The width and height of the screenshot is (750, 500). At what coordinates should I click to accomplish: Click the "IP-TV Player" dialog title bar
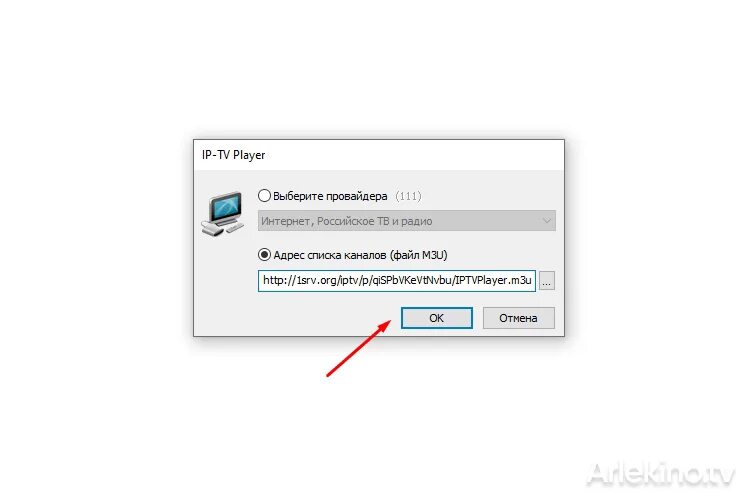[379, 155]
